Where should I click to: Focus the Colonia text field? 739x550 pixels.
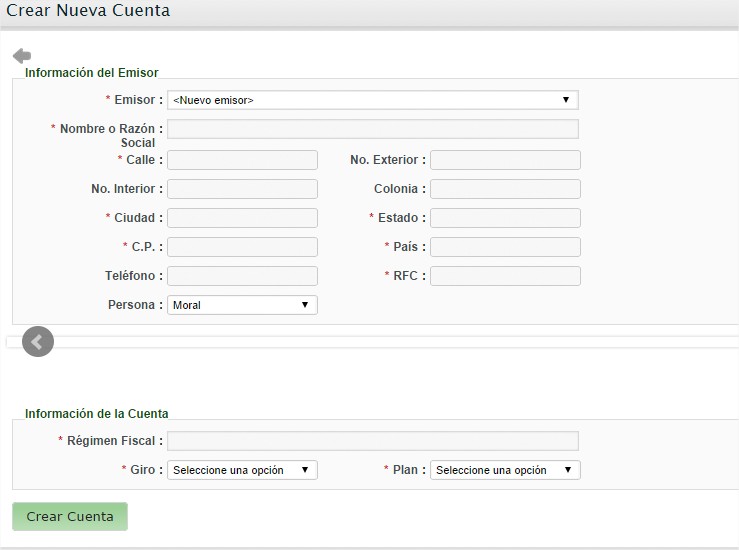tap(505, 189)
